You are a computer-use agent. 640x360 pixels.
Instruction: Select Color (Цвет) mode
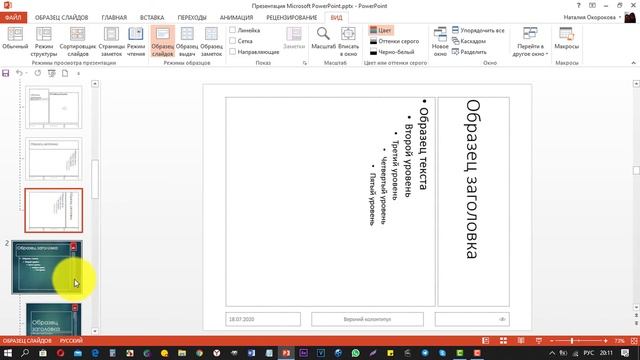tap(380, 30)
